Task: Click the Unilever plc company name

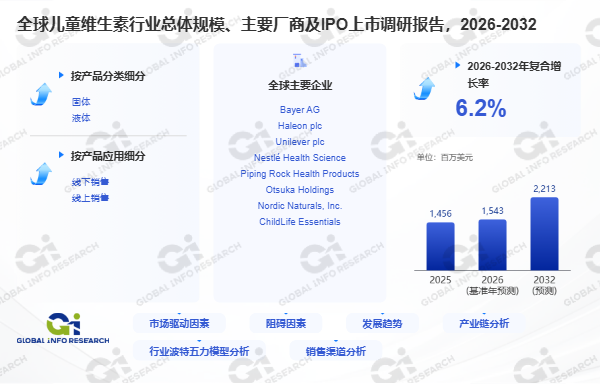Action: click(x=300, y=142)
